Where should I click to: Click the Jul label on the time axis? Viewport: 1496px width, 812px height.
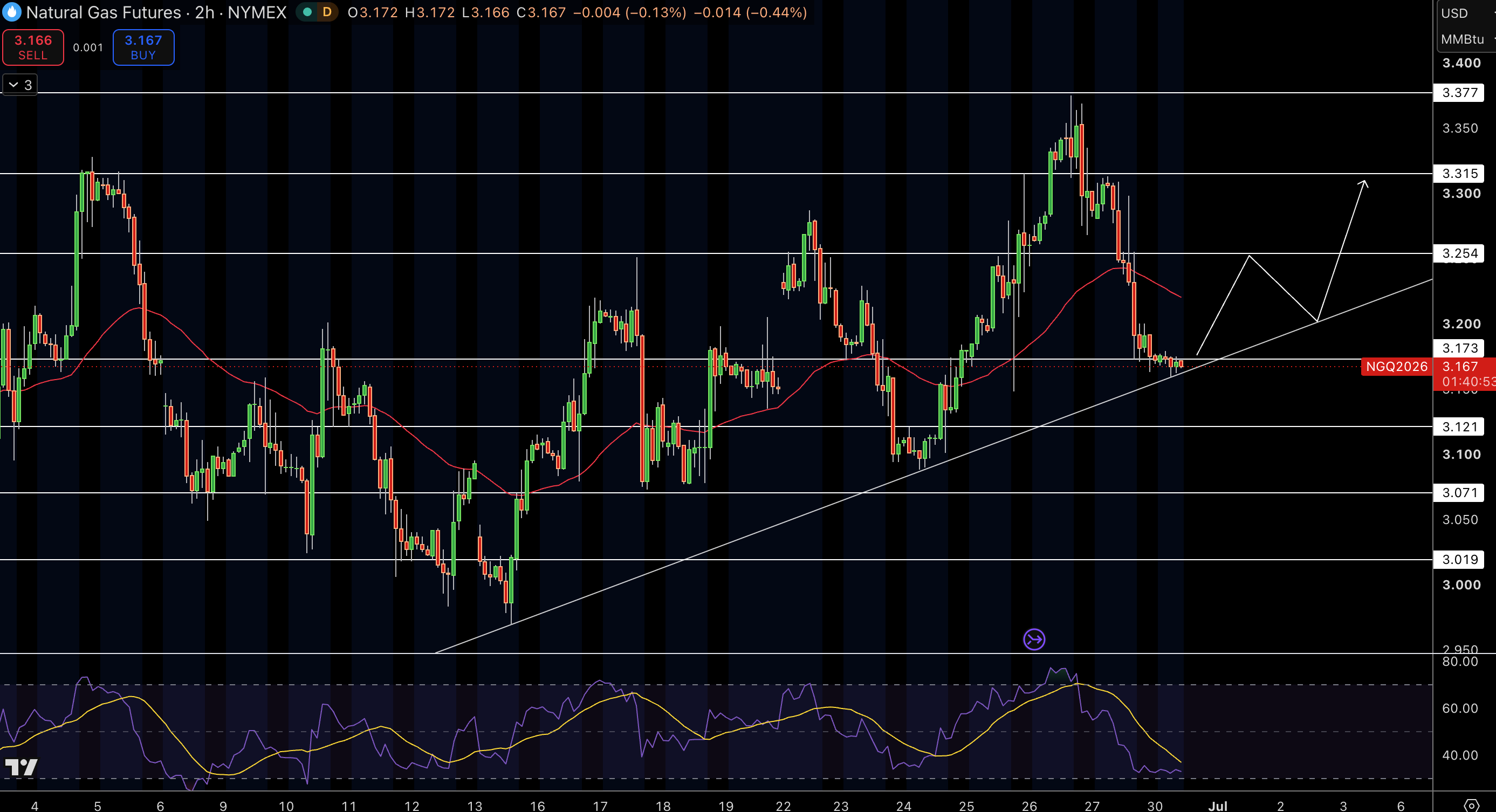pyautogui.click(x=1217, y=806)
